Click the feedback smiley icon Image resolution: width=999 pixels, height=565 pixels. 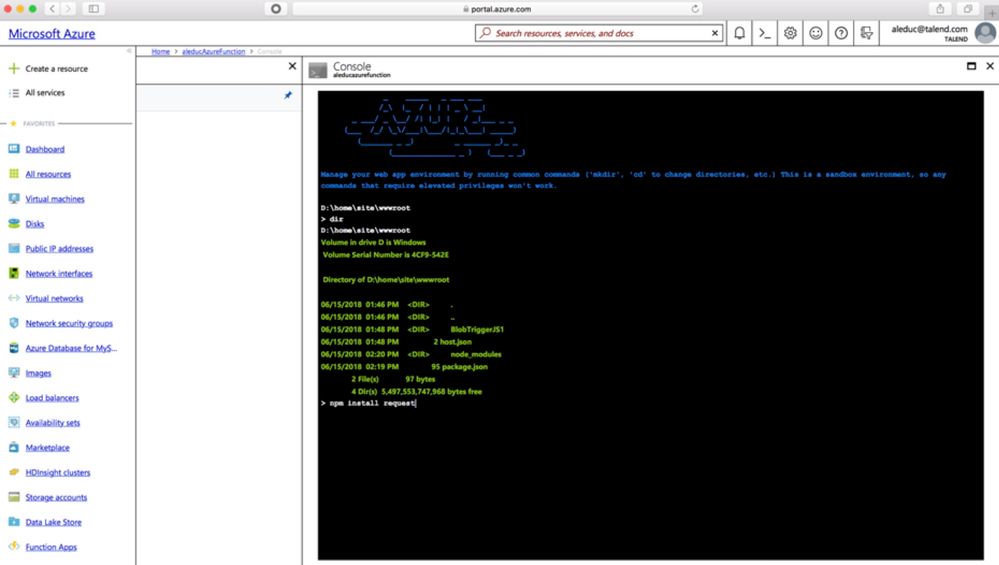click(816, 33)
